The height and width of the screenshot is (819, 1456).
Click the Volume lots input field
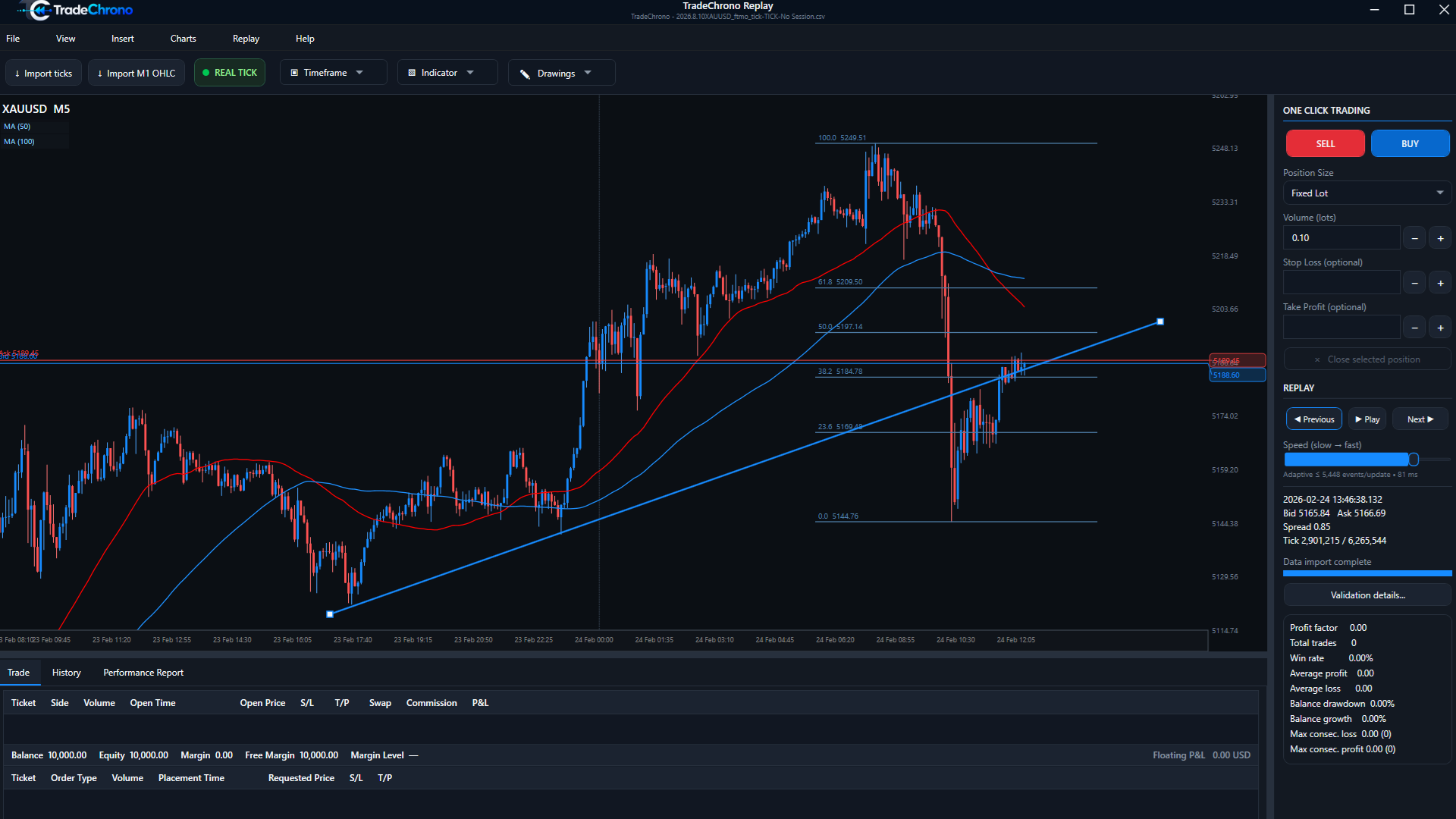click(1341, 237)
